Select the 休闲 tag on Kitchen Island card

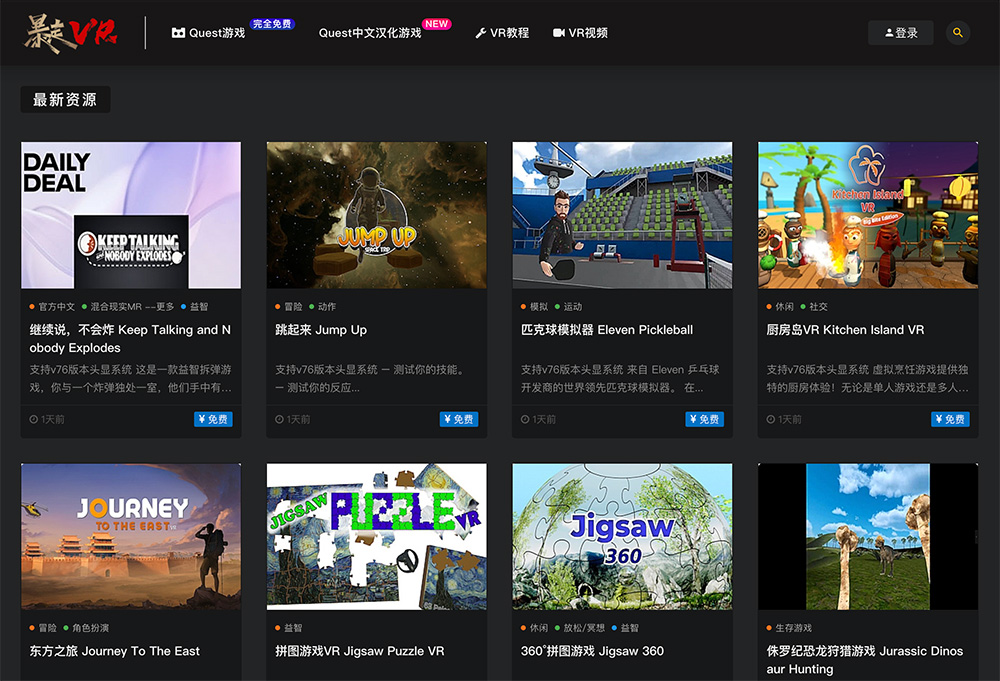pos(780,307)
